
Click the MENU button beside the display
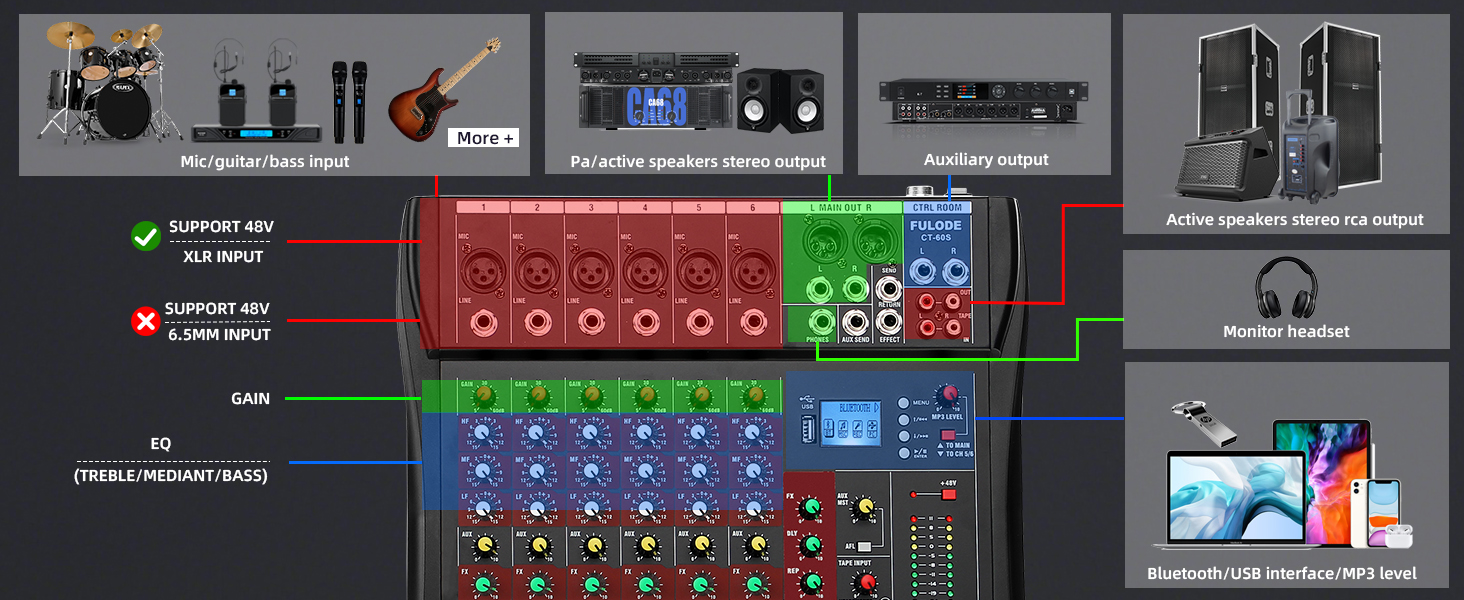902,402
